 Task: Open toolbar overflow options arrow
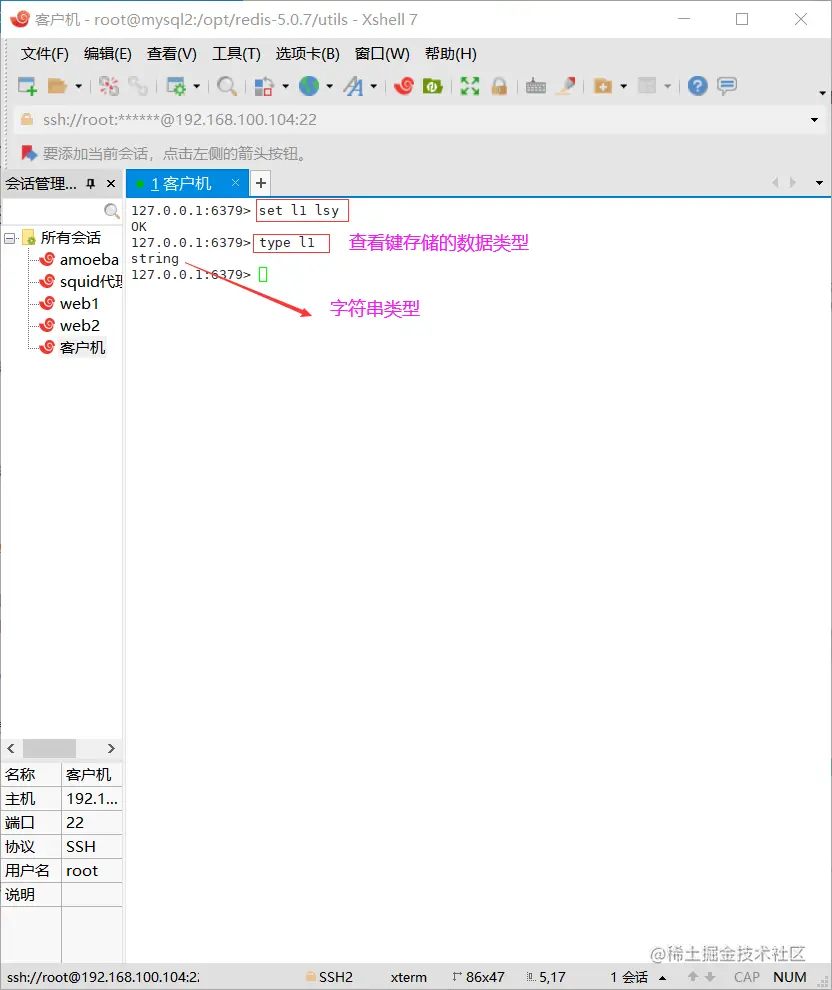822,93
